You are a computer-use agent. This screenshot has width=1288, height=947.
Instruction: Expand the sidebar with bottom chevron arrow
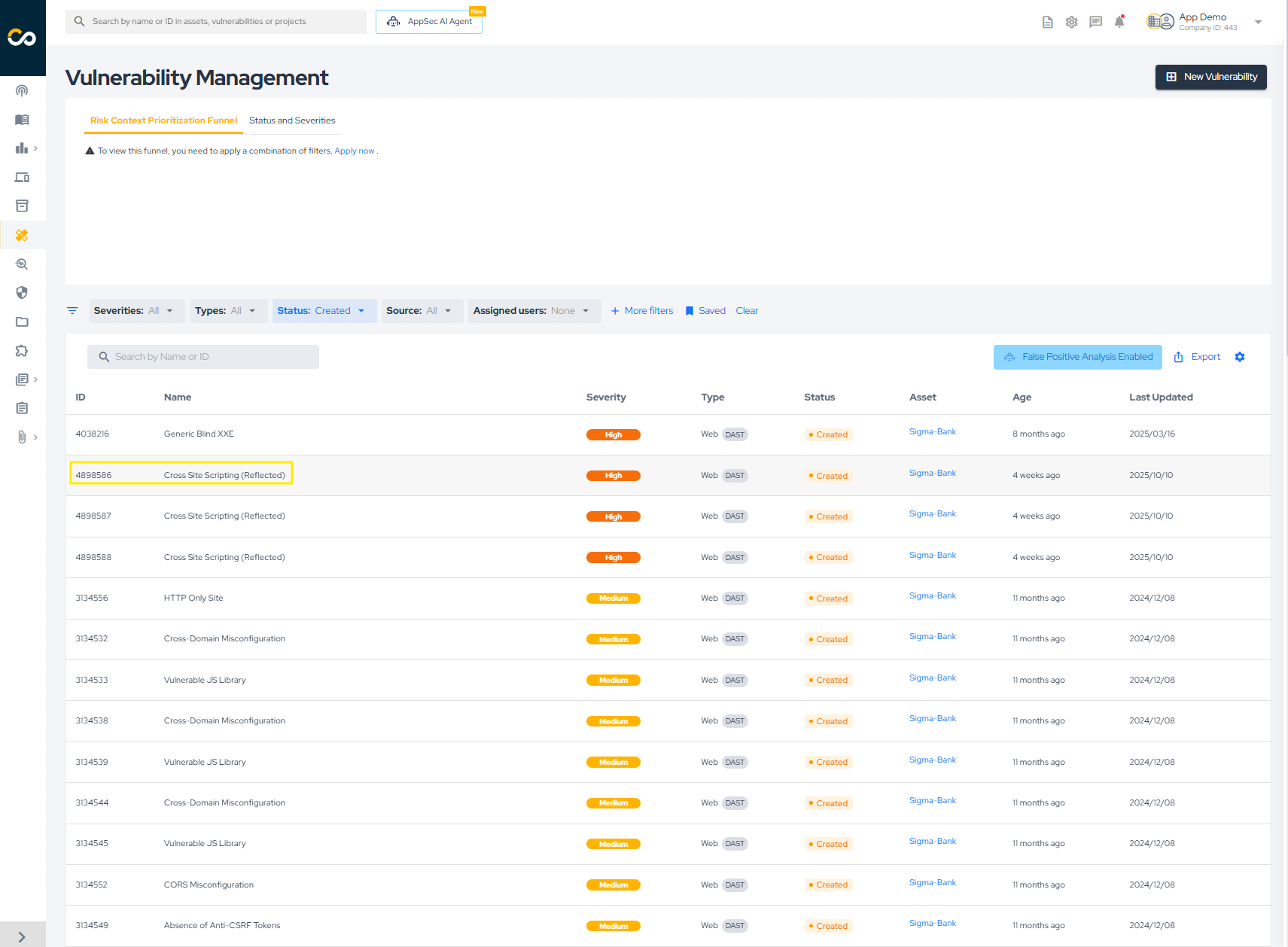(22, 936)
